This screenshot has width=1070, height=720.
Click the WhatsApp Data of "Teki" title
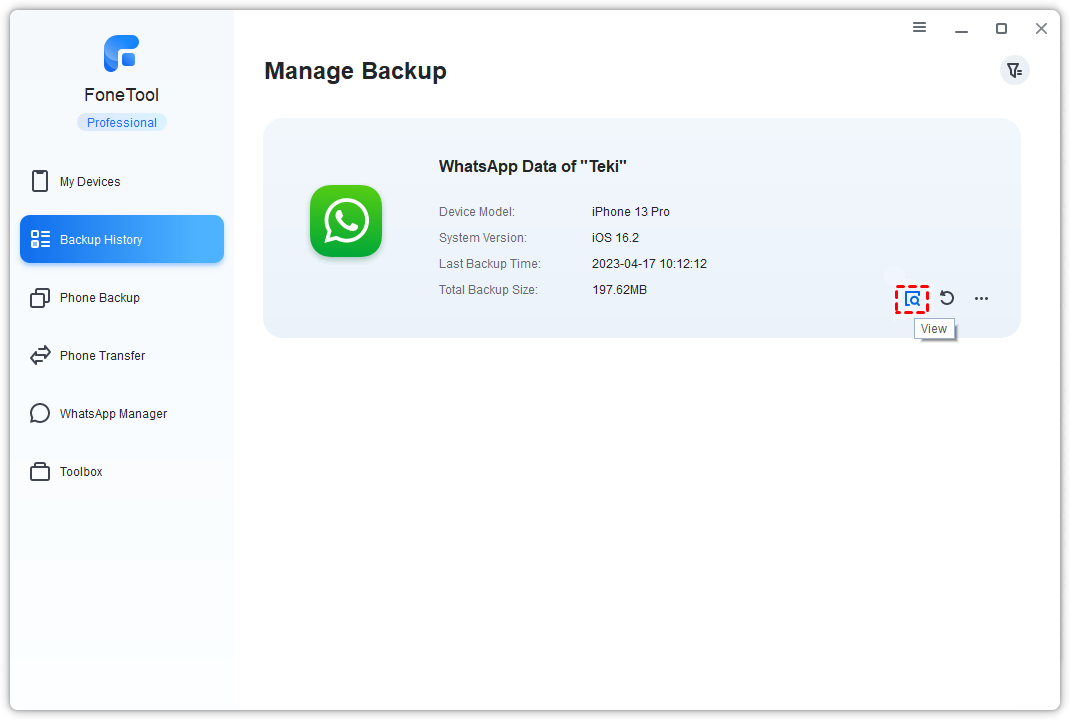pyautogui.click(x=532, y=167)
